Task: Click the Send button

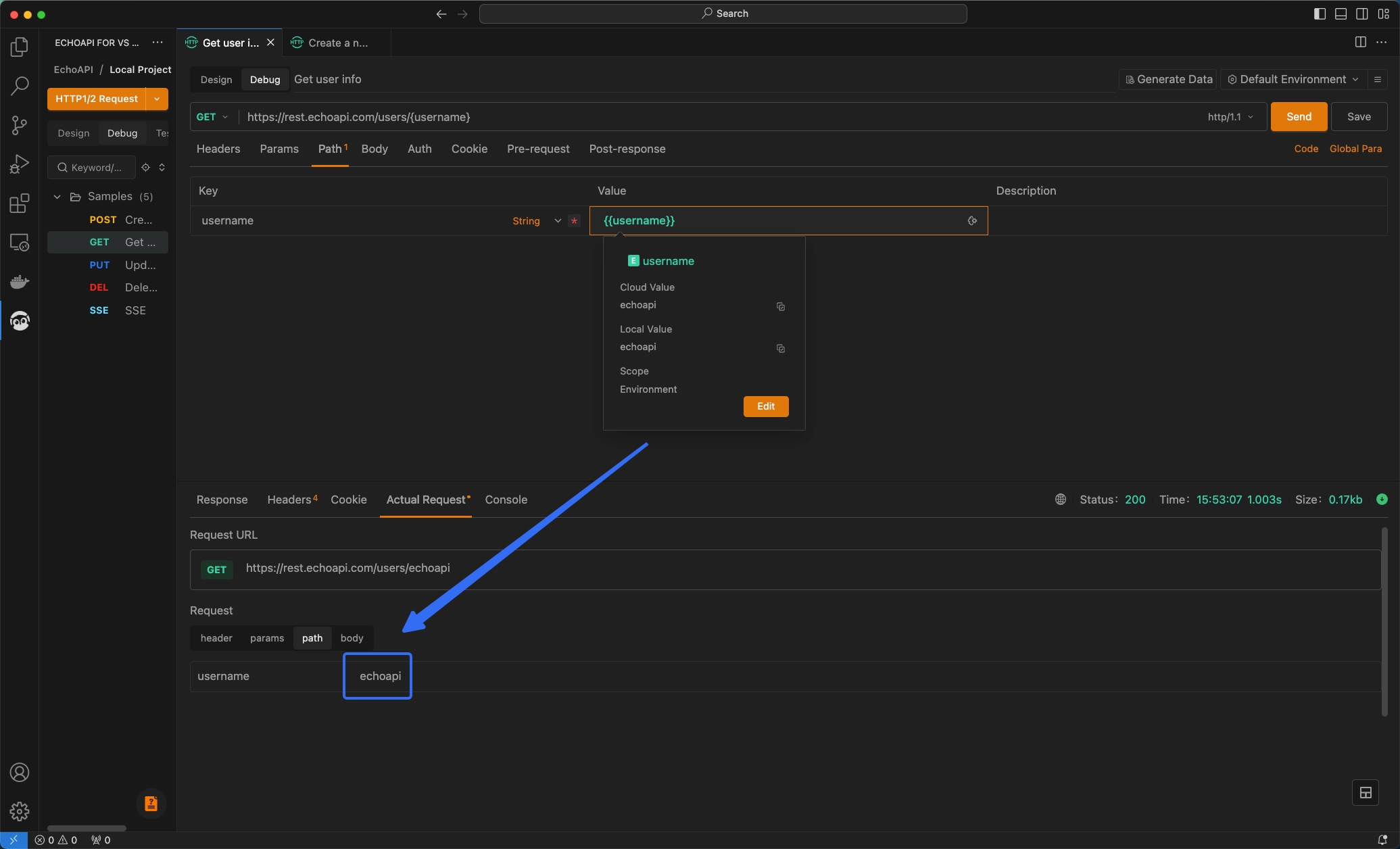Action: pyautogui.click(x=1299, y=117)
